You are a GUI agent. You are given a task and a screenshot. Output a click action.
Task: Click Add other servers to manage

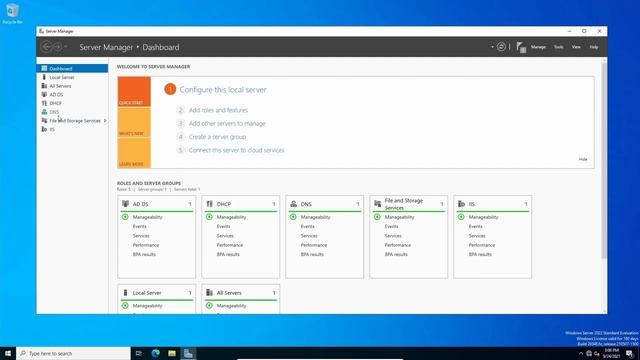227,123
